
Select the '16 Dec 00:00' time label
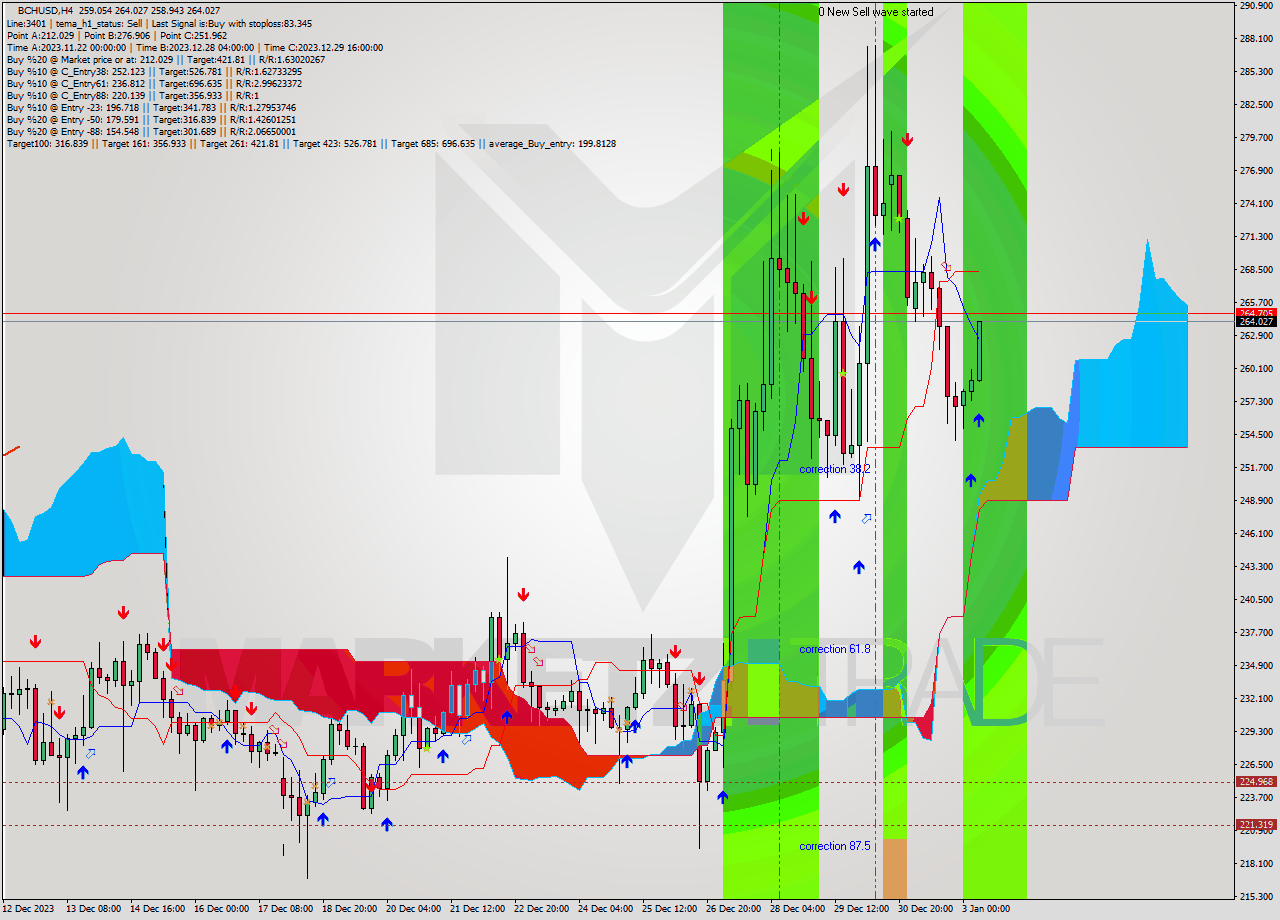pyautogui.click(x=221, y=909)
